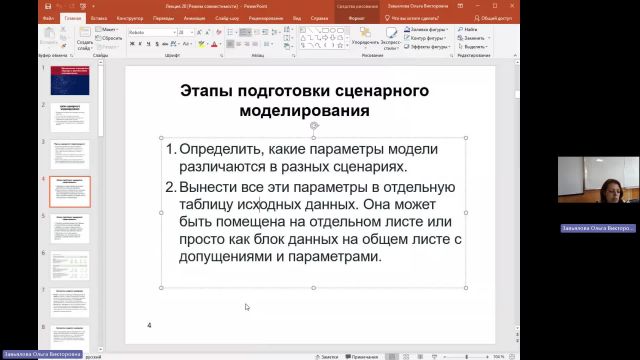Open Shape outline (Контур фигуры) dropdown

(x=425, y=38)
